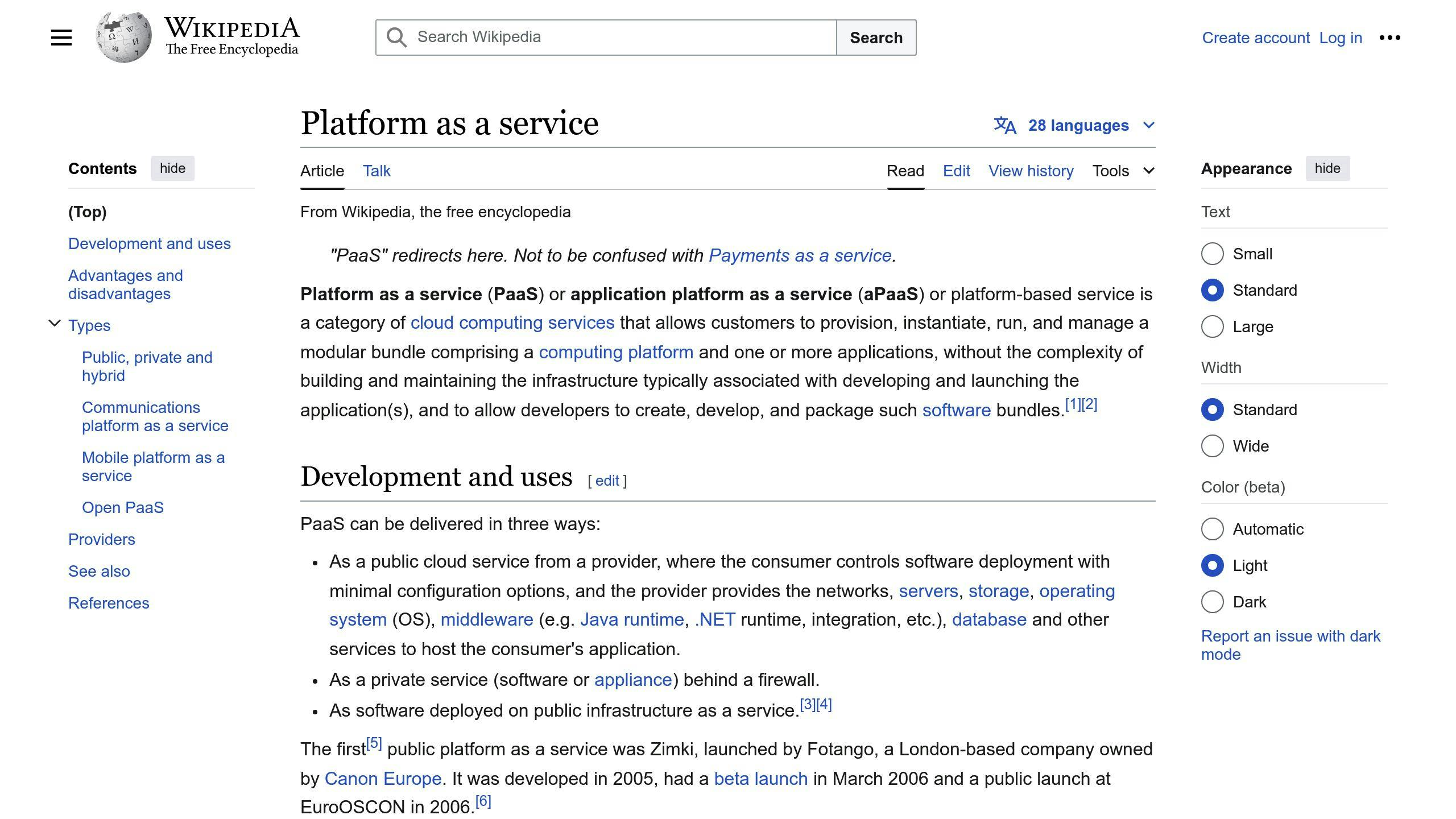Open the Tools dropdown menu
Image resolution: width=1456 pixels, height=819 pixels.
tap(1123, 171)
